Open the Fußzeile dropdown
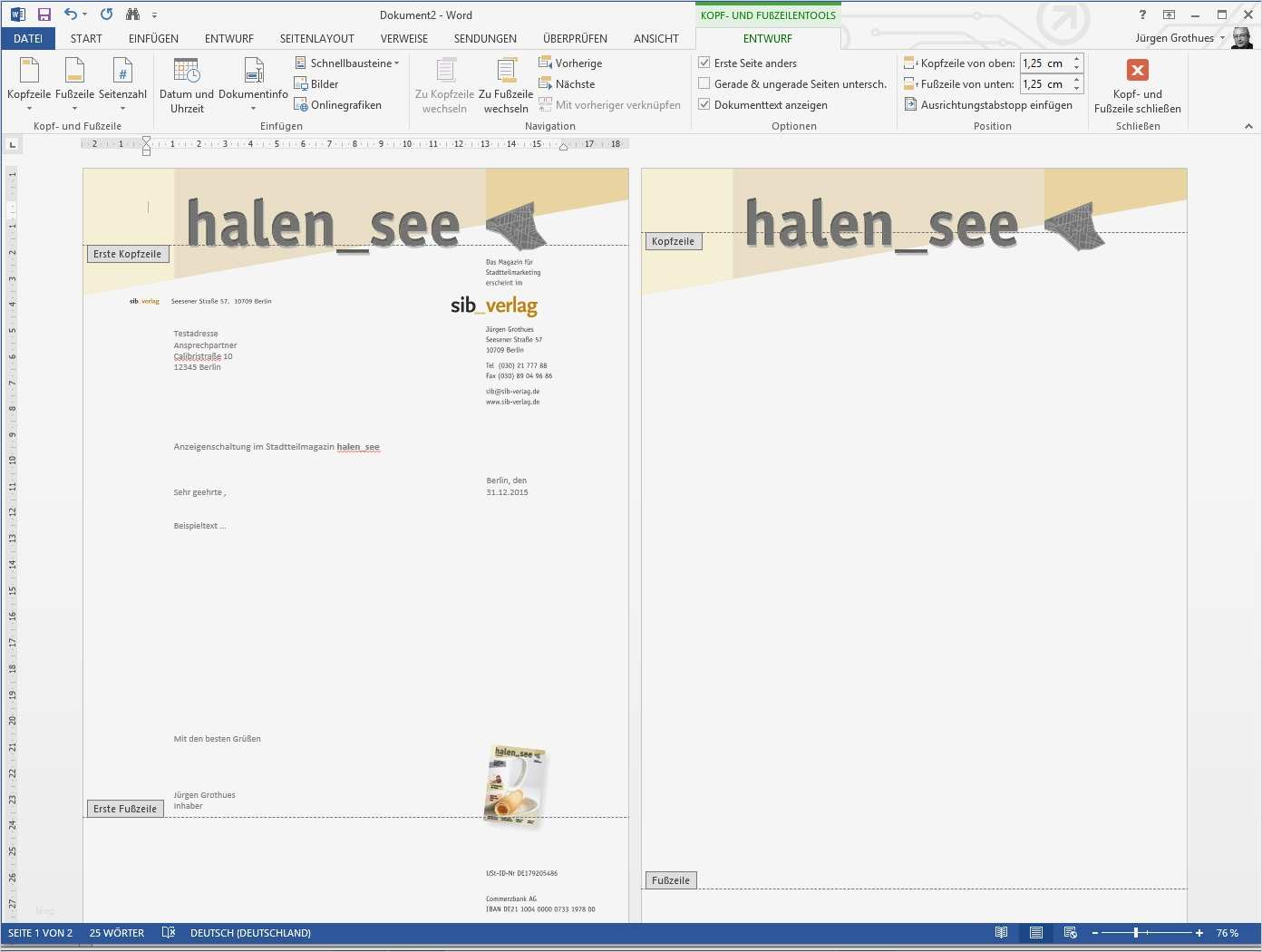 (74, 85)
